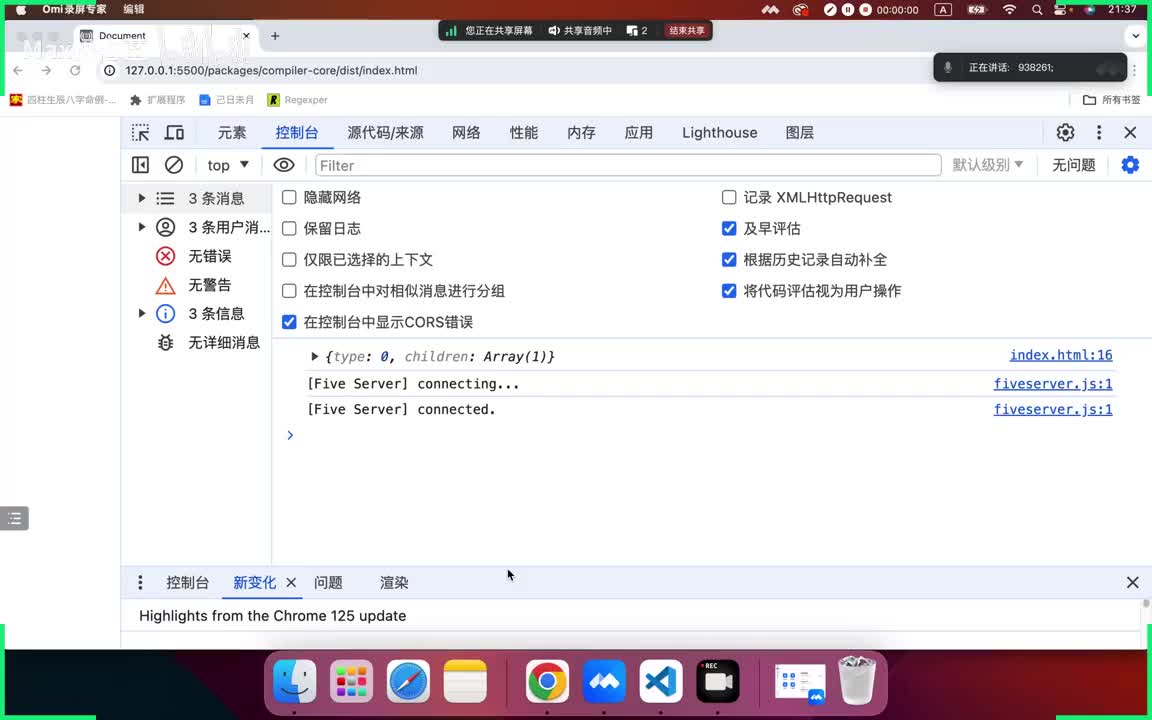Enable the 保留日志 checkbox
The image size is (1152, 720).
pyautogui.click(x=289, y=228)
